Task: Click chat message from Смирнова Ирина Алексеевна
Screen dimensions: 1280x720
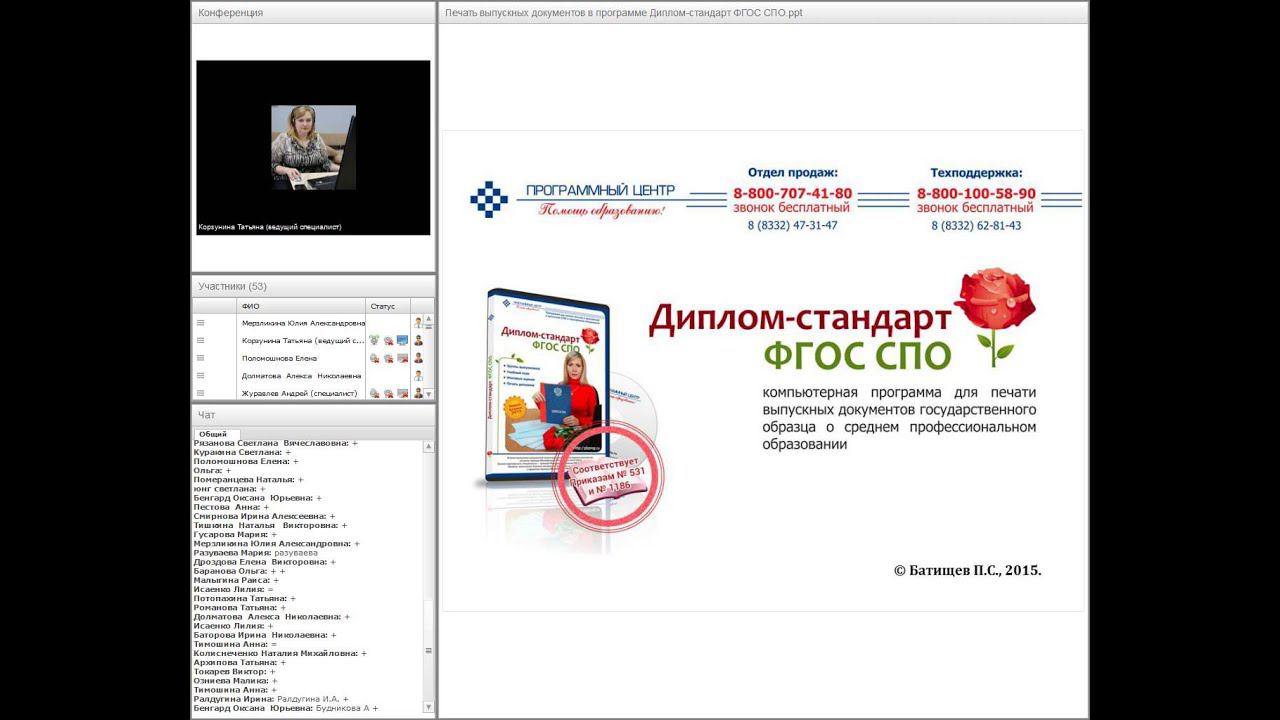Action: click(264, 516)
